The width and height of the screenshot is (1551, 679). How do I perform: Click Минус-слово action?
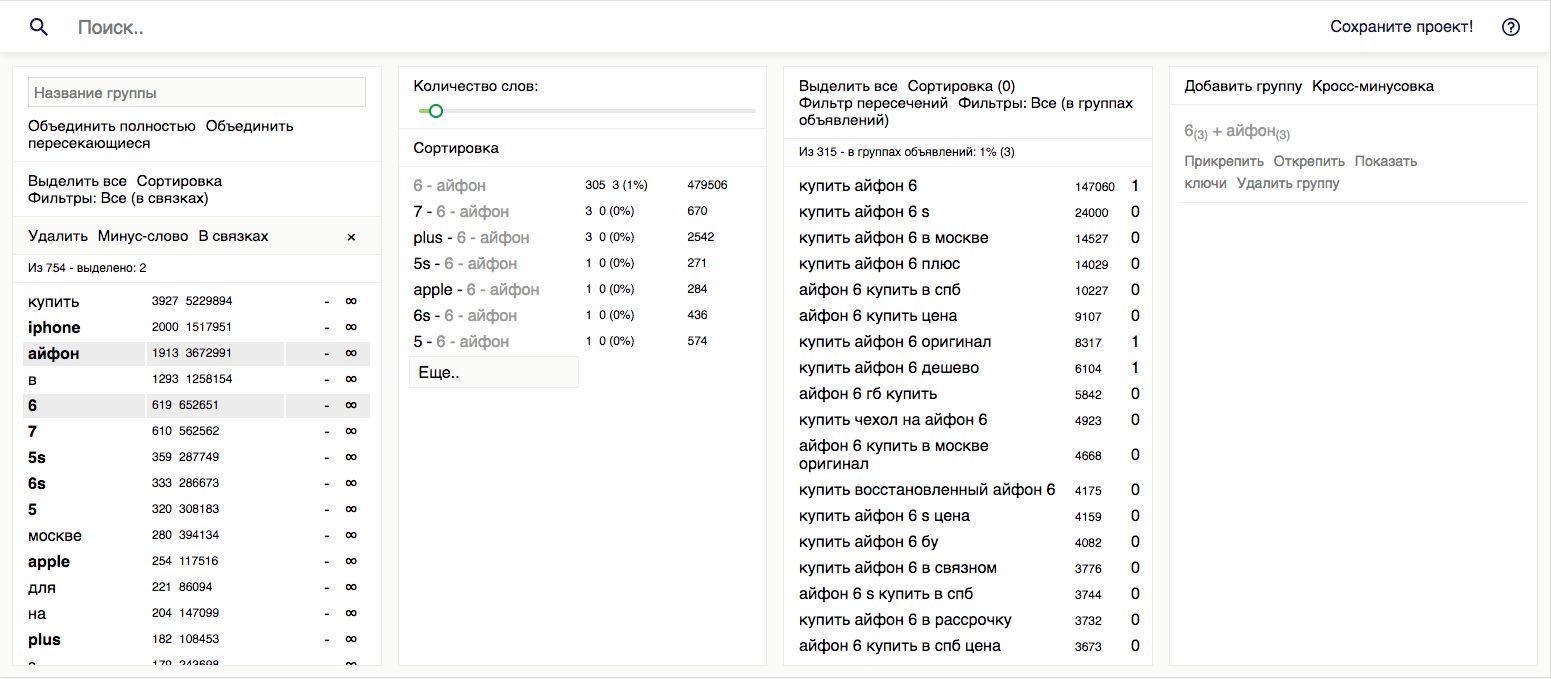click(143, 236)
